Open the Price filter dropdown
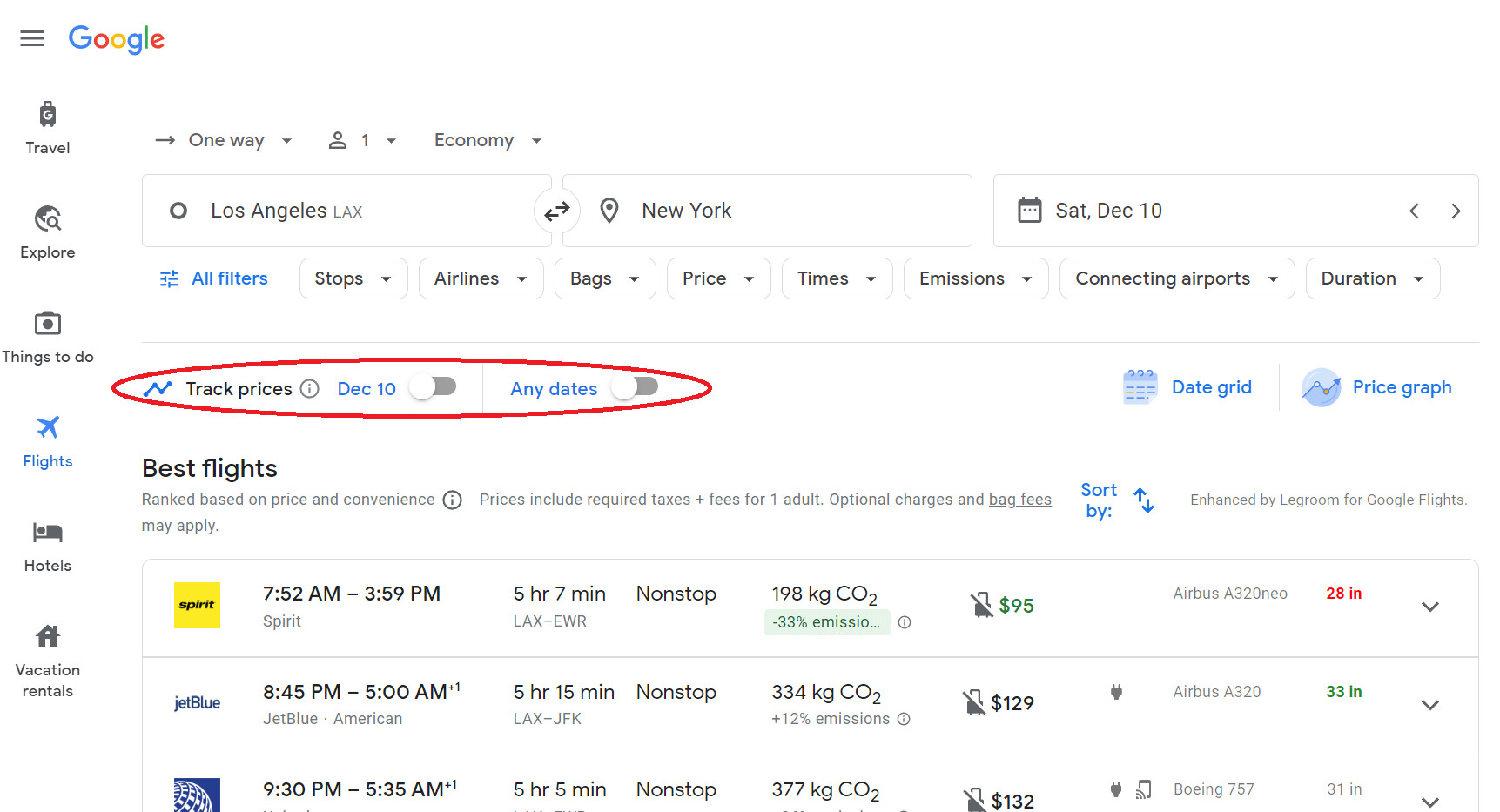The height and width of the screenshot is (812, 1500). (x=719, y=278)
